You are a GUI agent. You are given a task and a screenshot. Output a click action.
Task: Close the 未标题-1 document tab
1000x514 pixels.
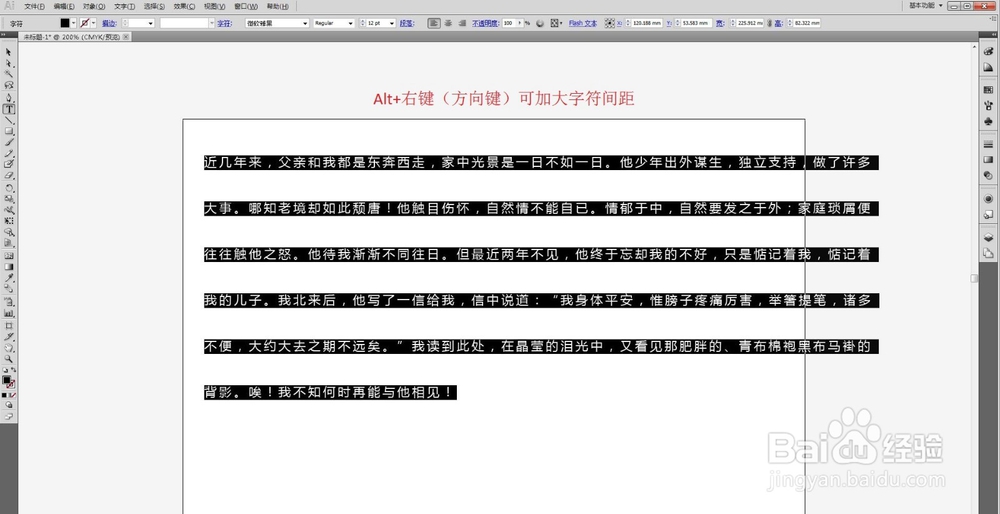(126, 37)
